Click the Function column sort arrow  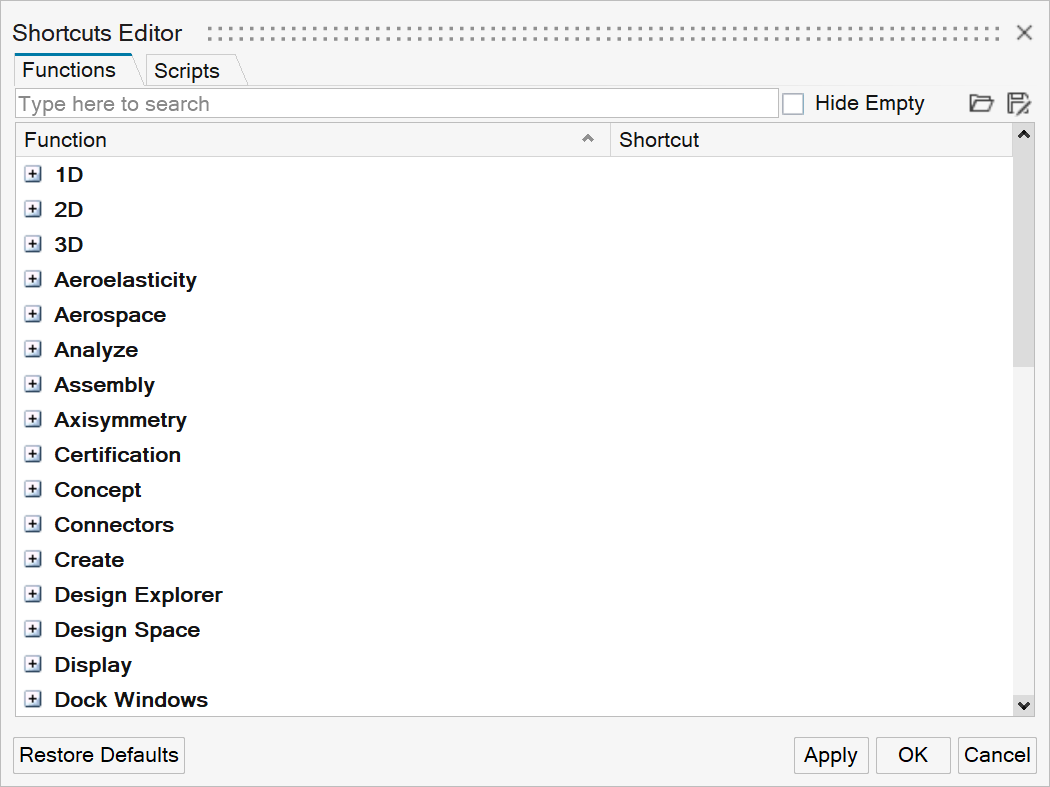point(588,139)
